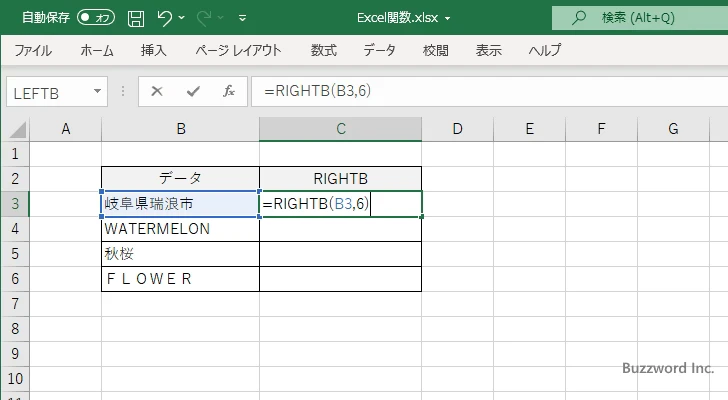Select row 7 header
The width and height of the screenshot is (728, 400).
(x=15, y=304)
